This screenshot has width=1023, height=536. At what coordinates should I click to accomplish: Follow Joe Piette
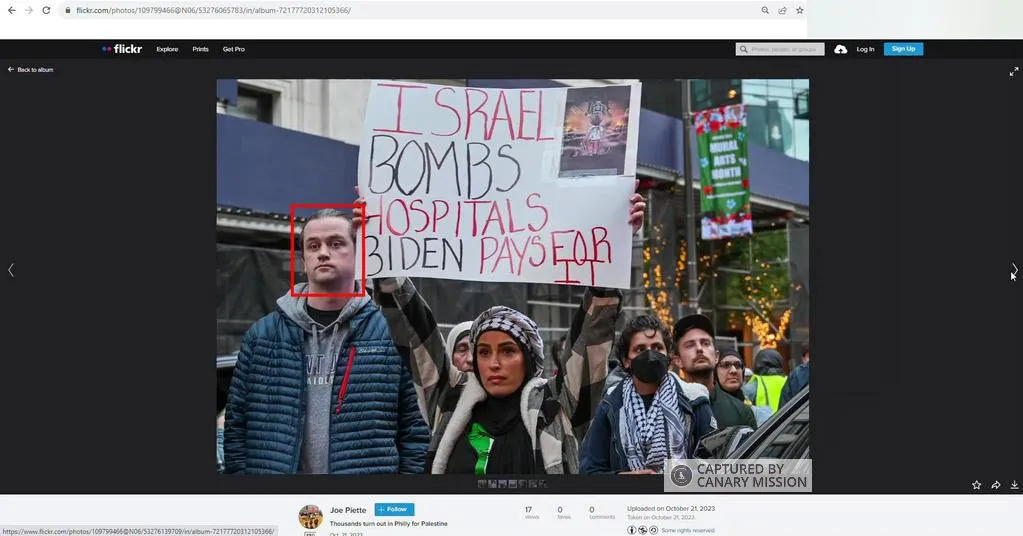tap(394, 510)
